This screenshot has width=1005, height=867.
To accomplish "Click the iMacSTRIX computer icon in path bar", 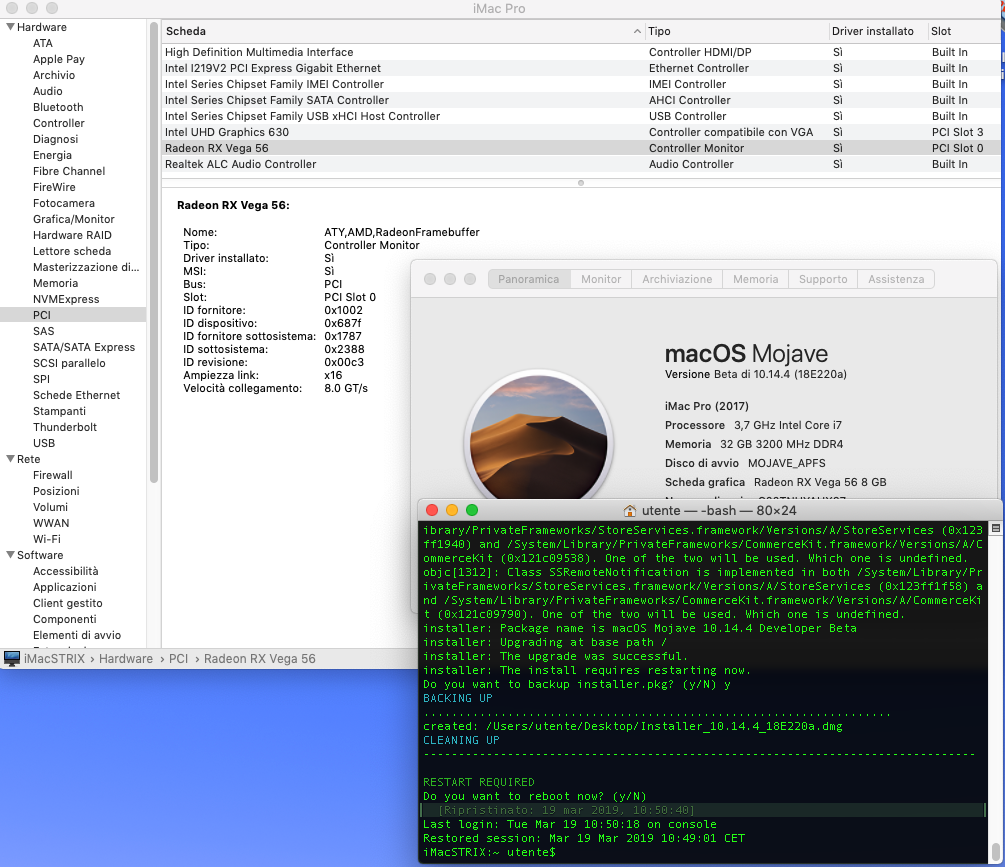I will [x=12, y=659].
